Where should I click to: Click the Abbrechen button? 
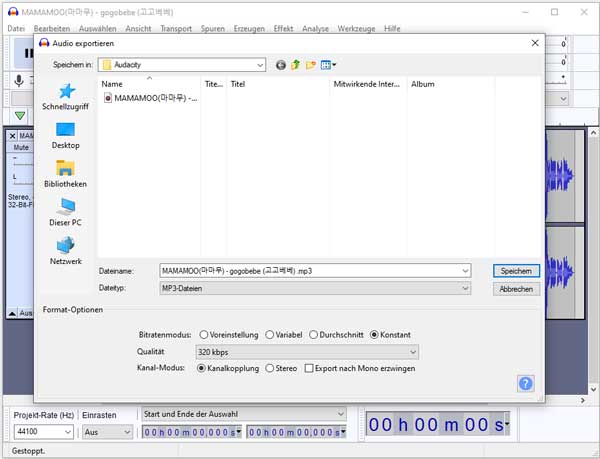(516, 289)
